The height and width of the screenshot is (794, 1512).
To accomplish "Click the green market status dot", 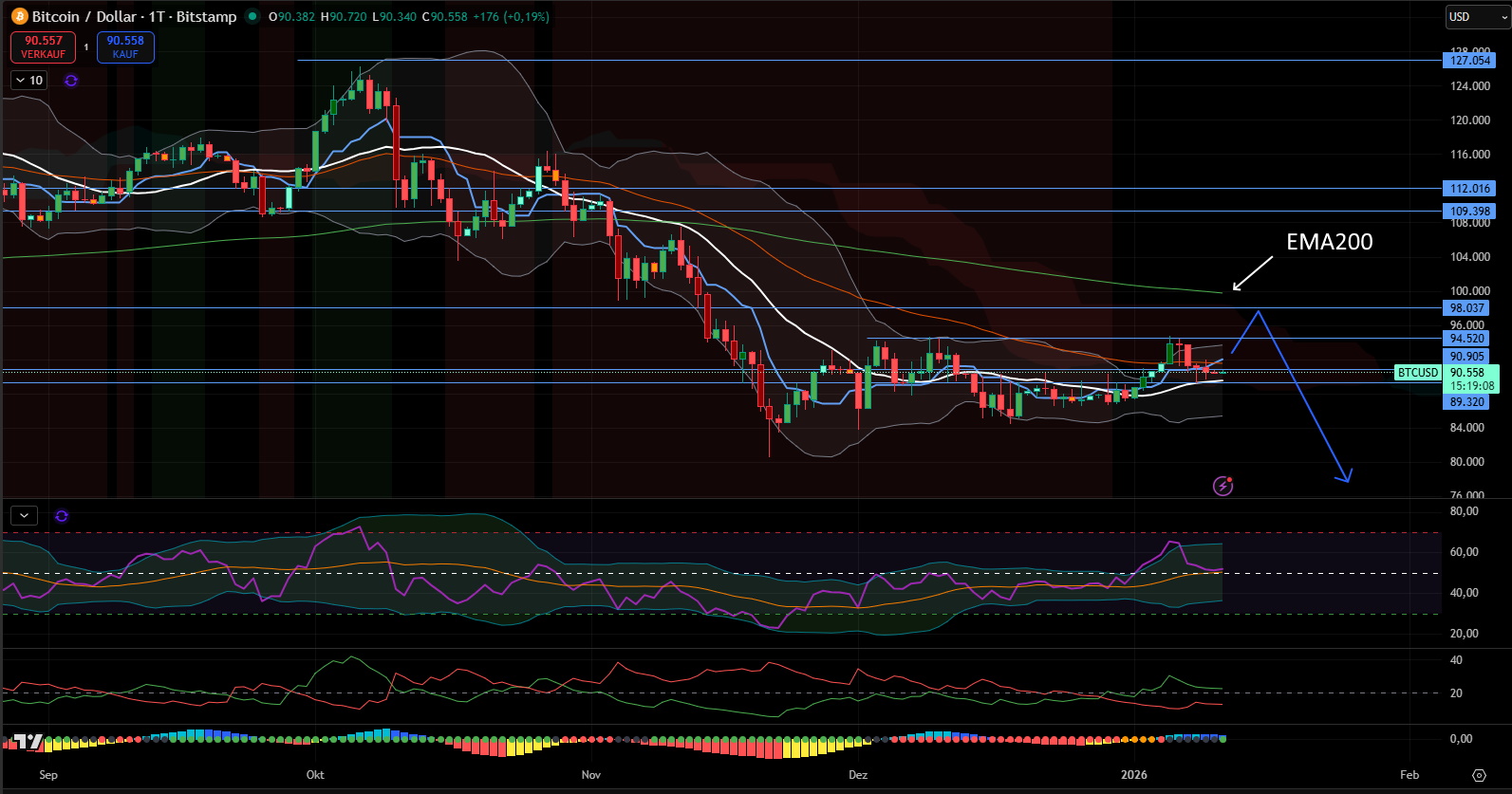I will point(252,16).
